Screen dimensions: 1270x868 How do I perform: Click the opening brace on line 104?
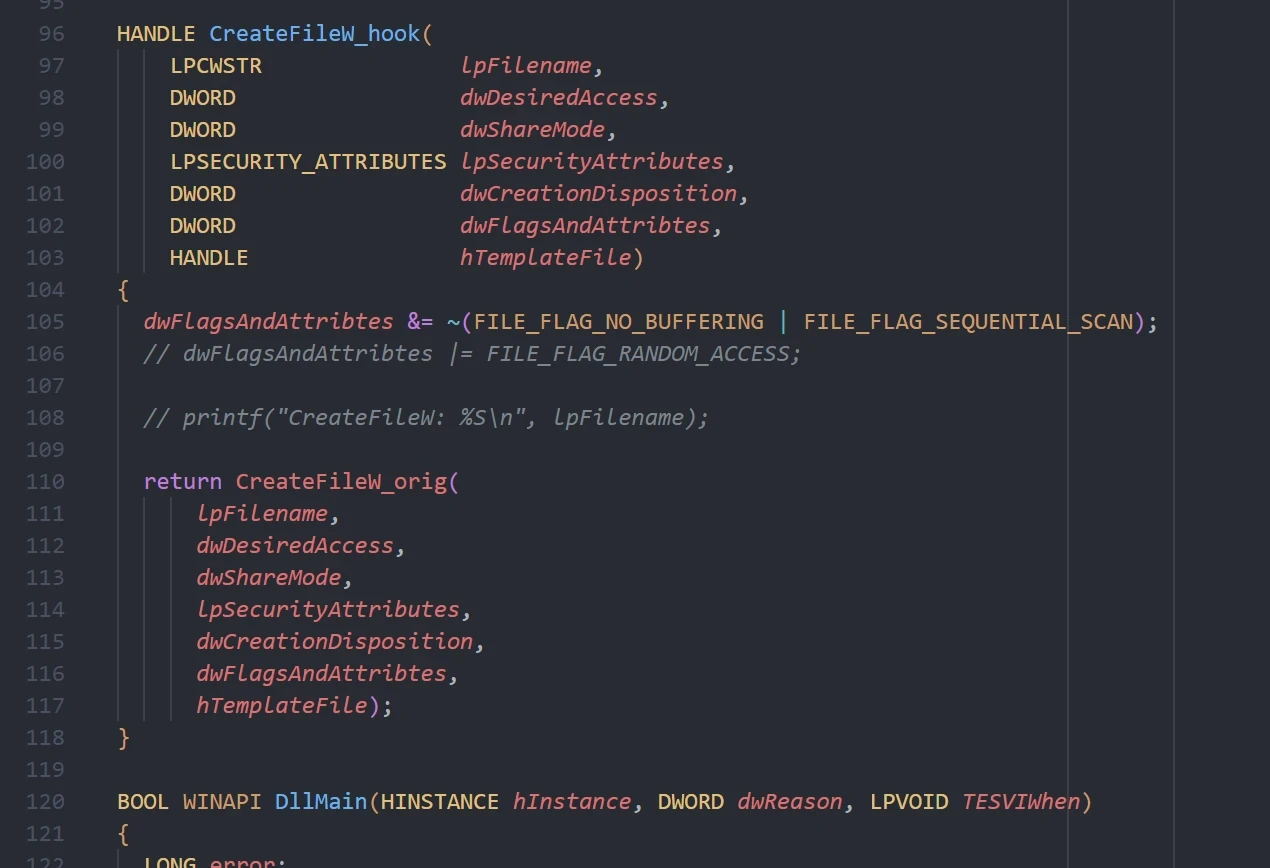pos(123,290)
